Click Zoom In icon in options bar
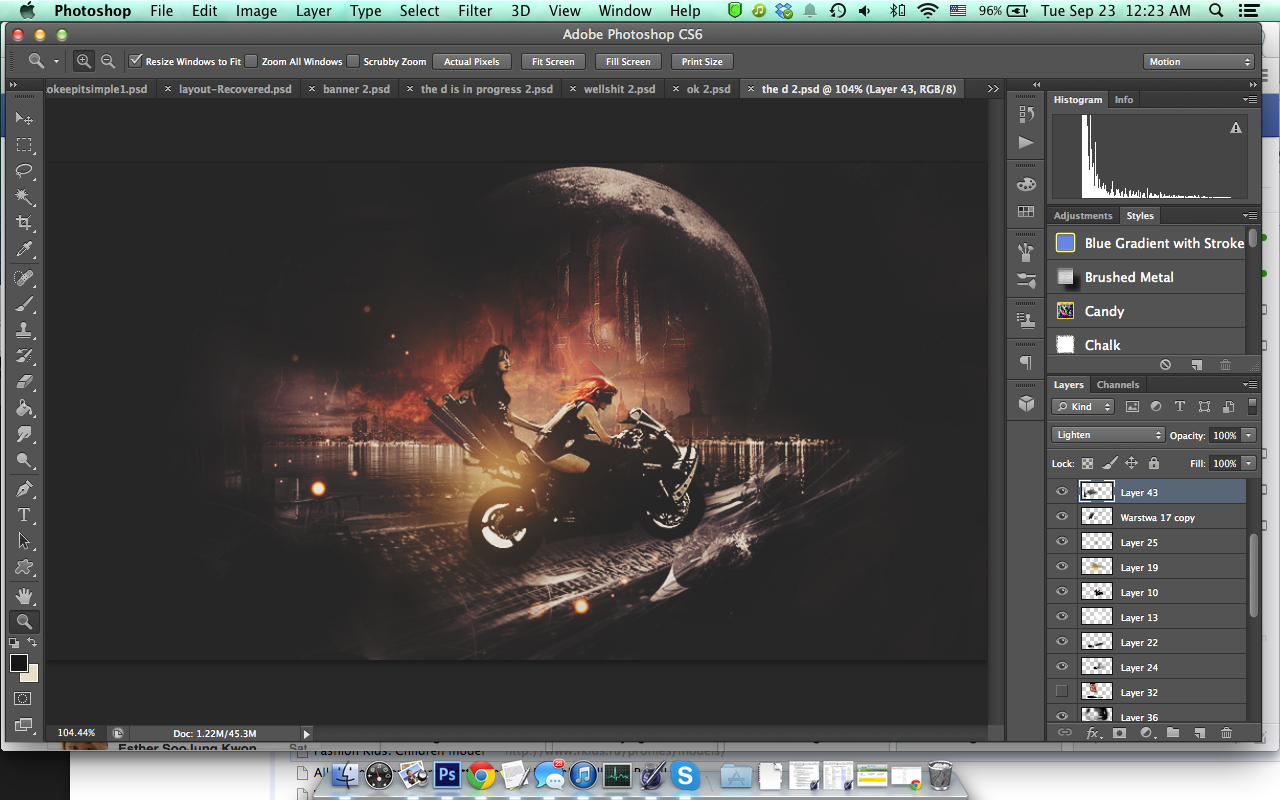The width and height of the screenshot is (1280, 800). (x=84, y=61)
